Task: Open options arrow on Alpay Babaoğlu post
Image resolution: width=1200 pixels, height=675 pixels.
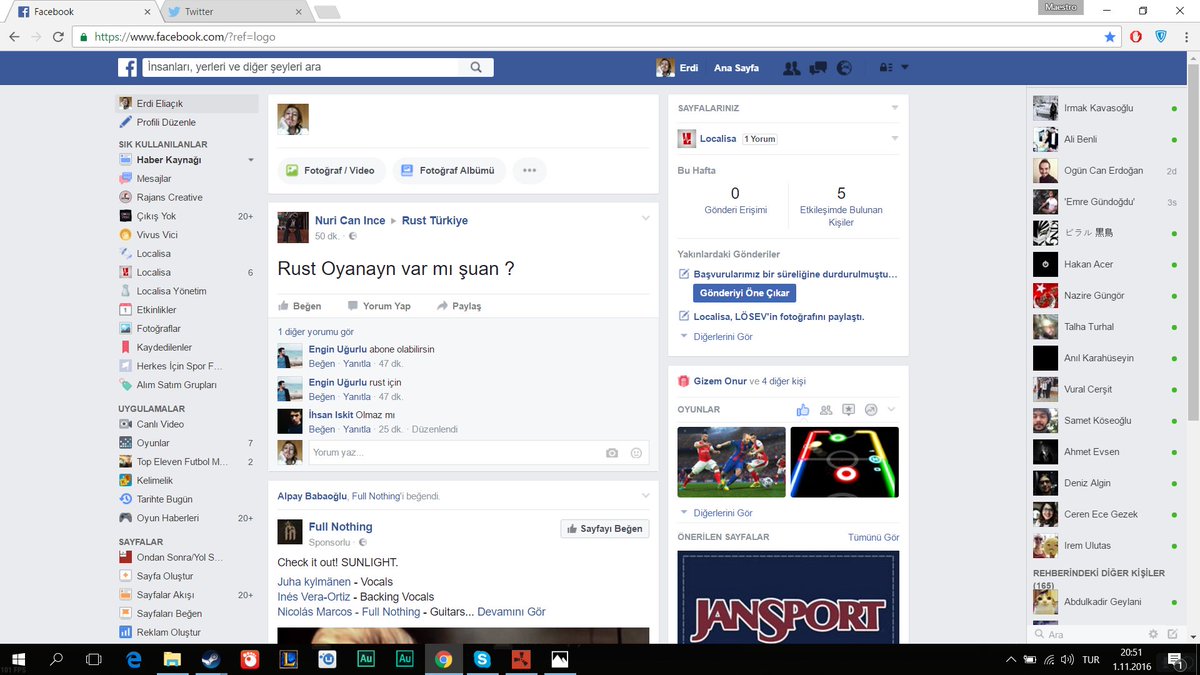Action: point(646,496)
